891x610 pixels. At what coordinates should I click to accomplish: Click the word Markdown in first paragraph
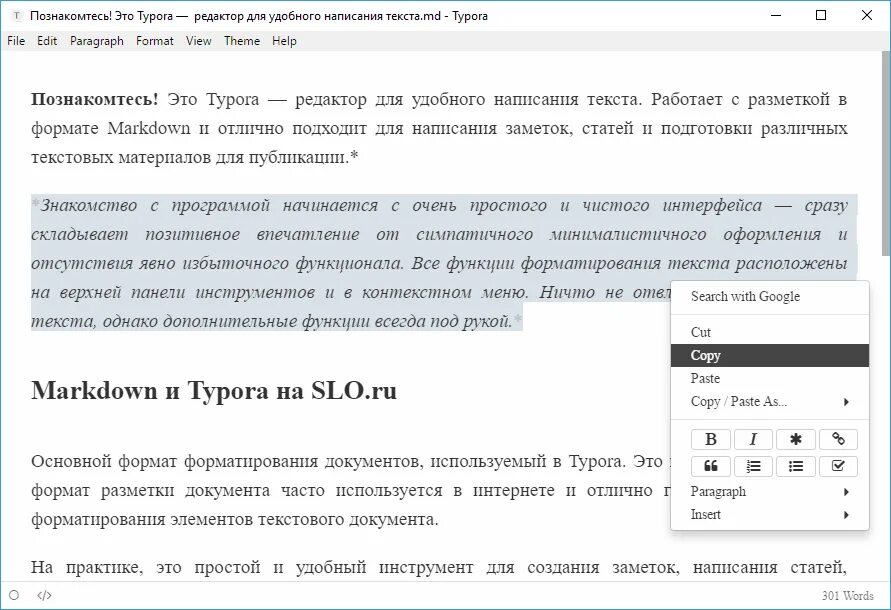[x=149, y=128]
